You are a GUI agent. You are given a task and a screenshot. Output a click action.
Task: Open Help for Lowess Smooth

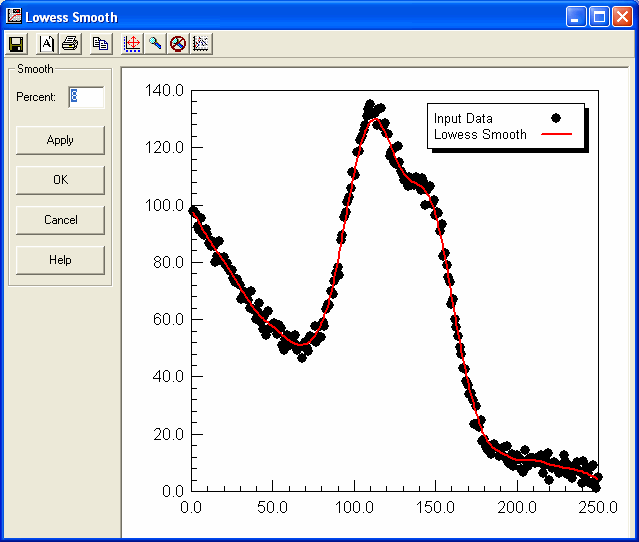point(60,260)
